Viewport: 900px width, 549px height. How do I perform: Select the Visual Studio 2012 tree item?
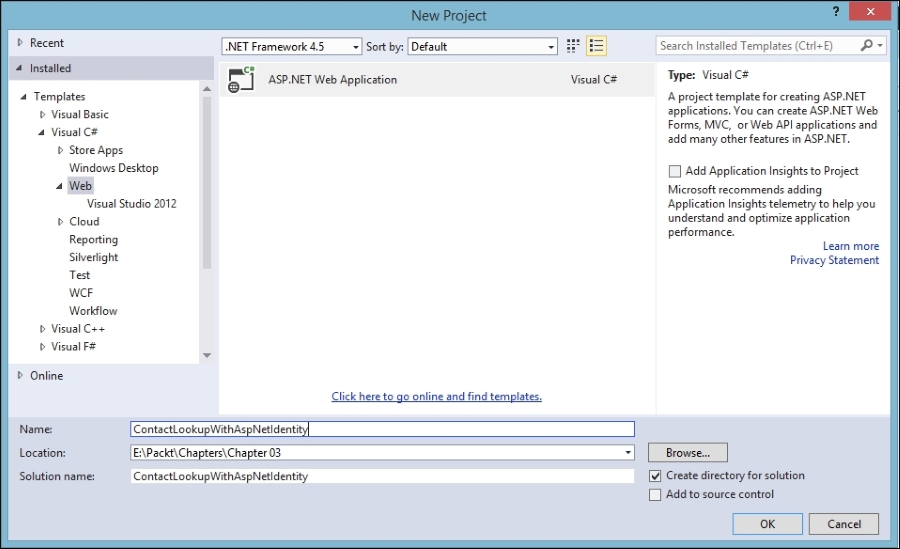point(131,204)
